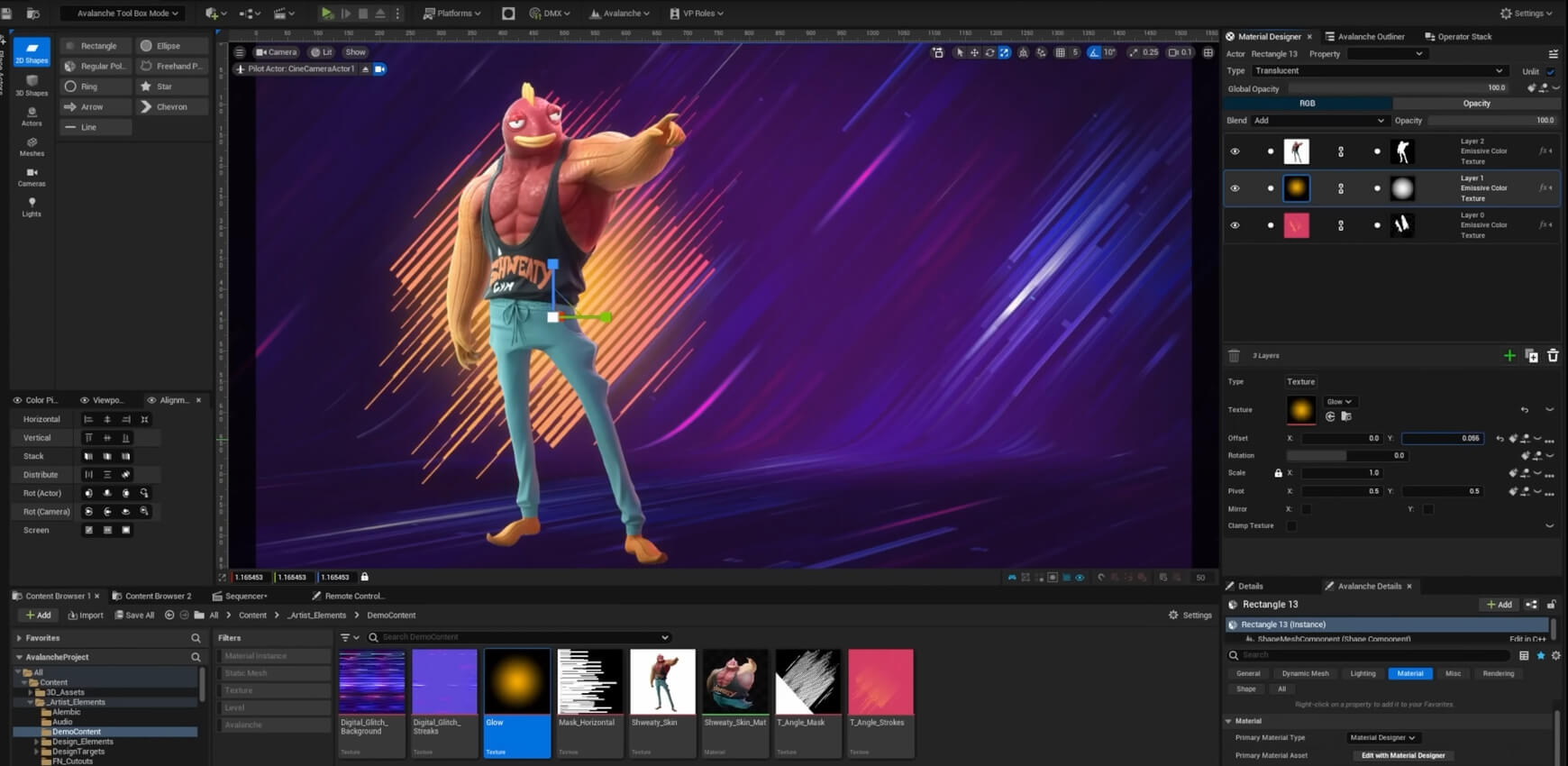This screenshot has width=1568, height=766.
Task: Open the material Type Translucent dropdown
Action: click(x=1379, y=71)
